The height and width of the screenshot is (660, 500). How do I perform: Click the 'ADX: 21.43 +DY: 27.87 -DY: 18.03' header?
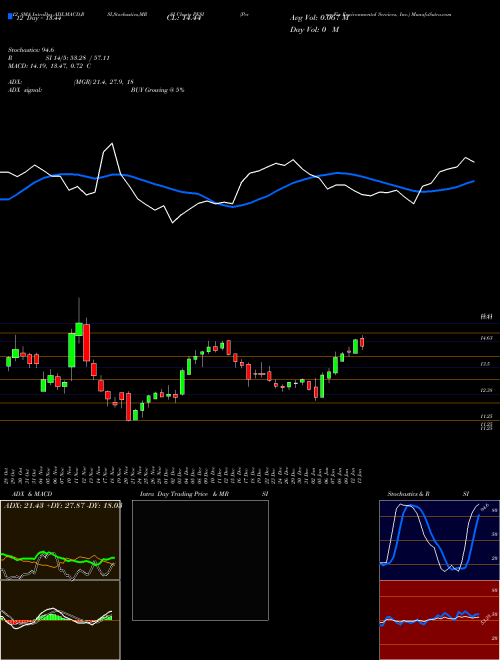(x=63, y=505)
